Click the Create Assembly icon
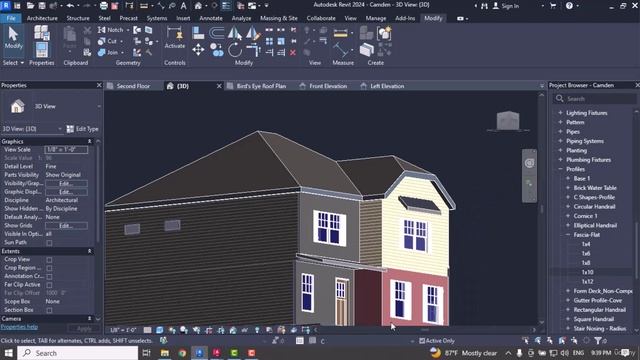Viewport: 640px width, 360px height. tap(366, 33)
